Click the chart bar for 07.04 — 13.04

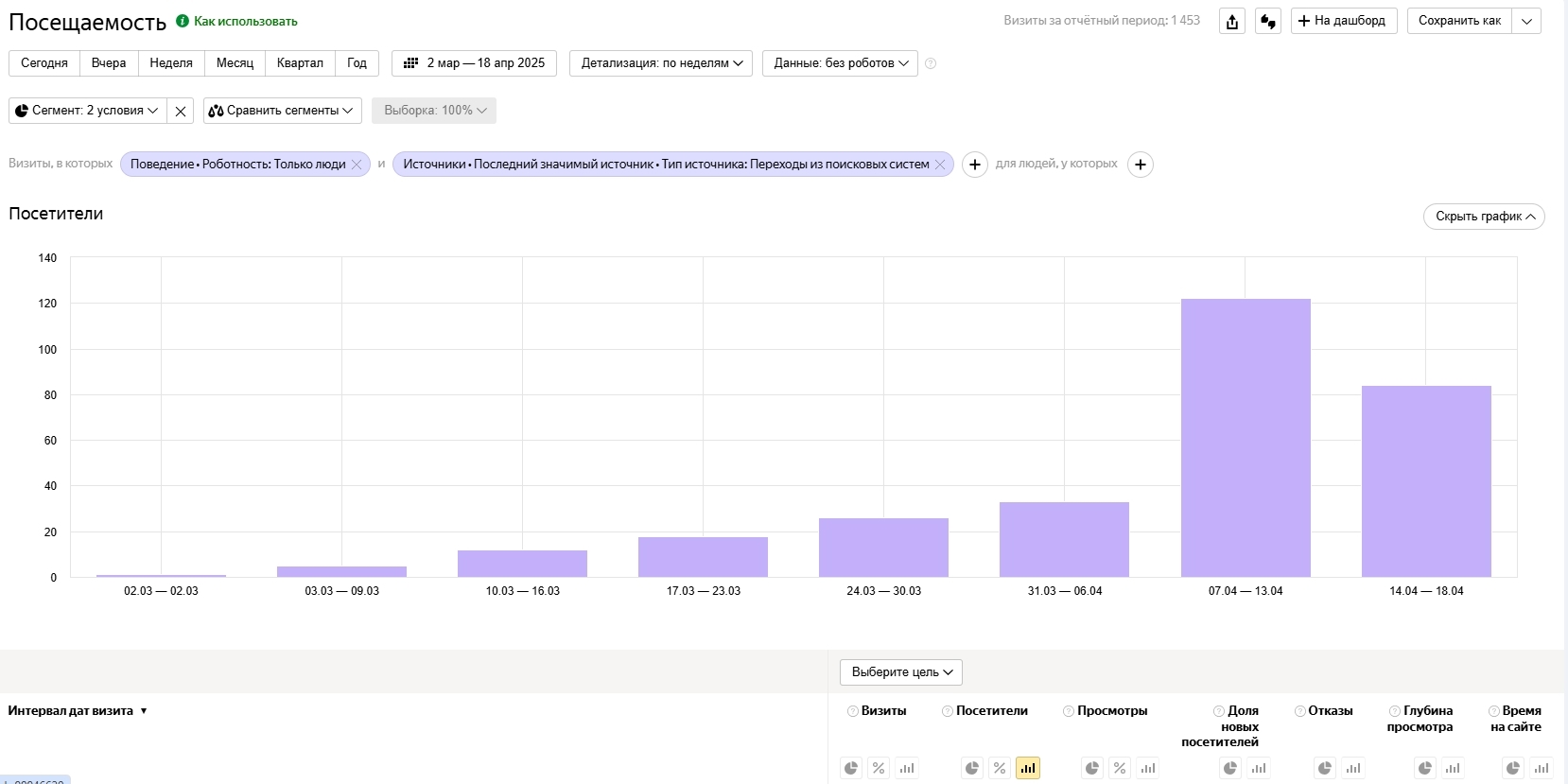click(x=1246, y=438)
